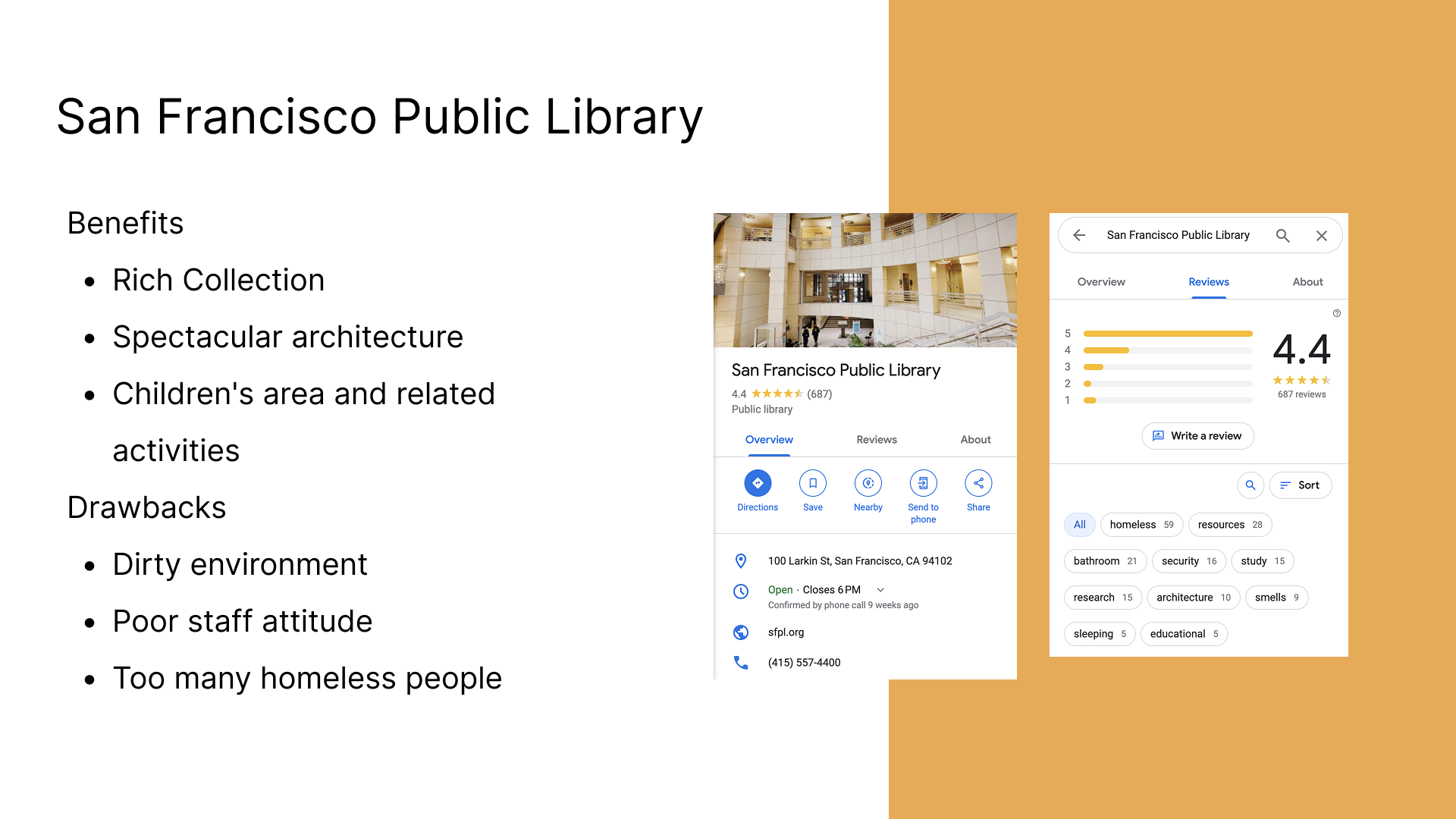Click the Public library category text

pyautogui.click(x=761, y=409)
